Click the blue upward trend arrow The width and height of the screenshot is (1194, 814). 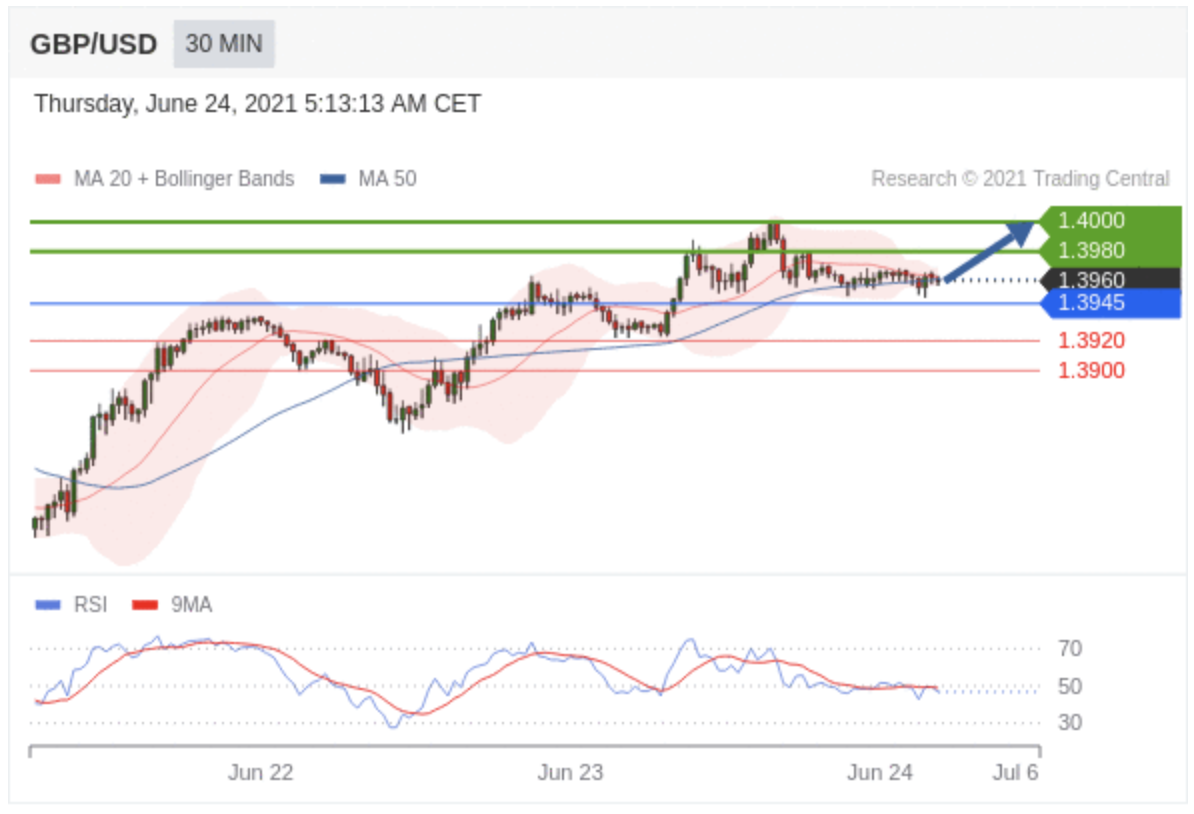click(x=988, y=251)
